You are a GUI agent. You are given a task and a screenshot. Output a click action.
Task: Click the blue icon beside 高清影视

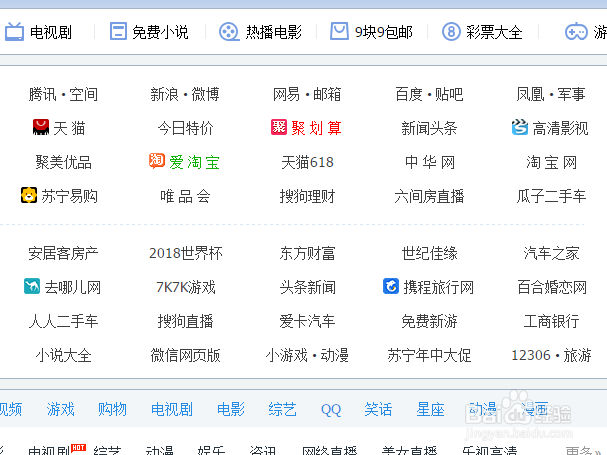click(520, 127)
